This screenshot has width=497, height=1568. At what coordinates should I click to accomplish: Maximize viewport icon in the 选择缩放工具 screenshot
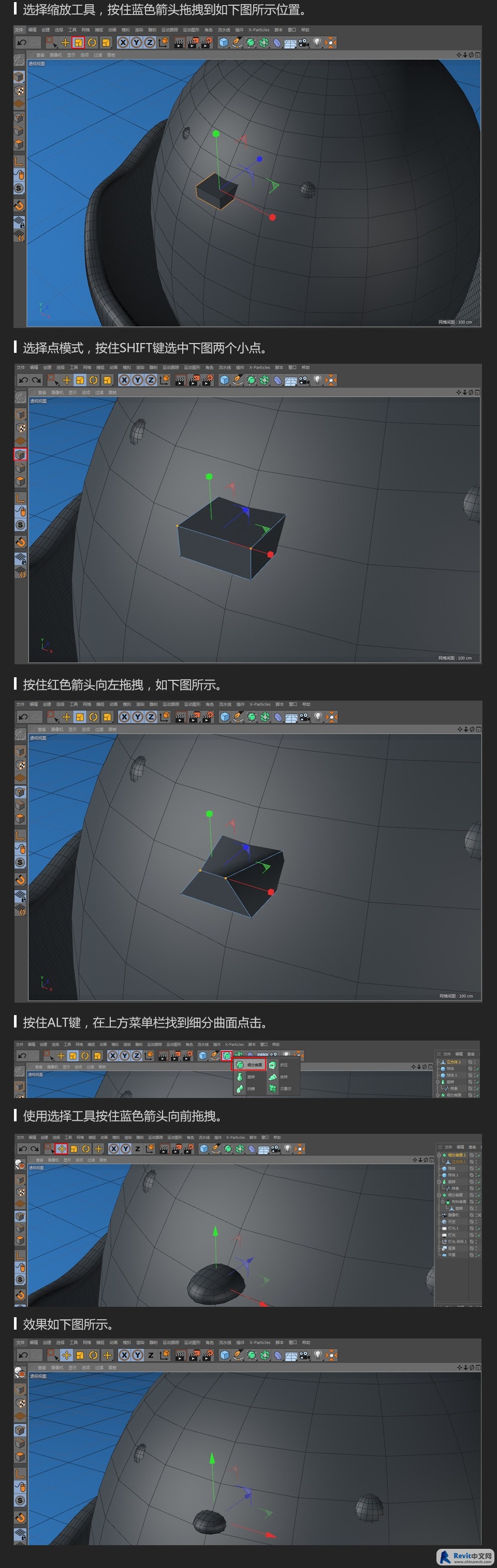pos(477,55)
